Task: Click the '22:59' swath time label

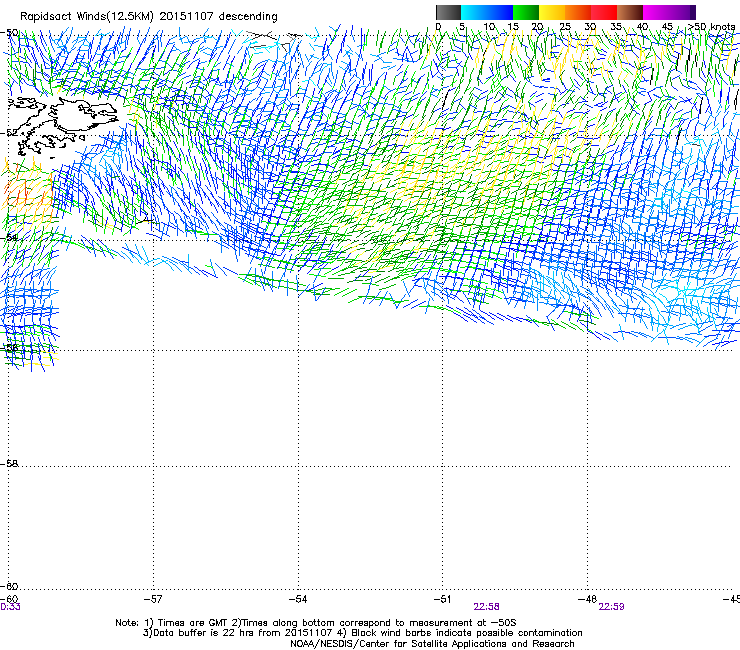Action: [x=612, y=607]
